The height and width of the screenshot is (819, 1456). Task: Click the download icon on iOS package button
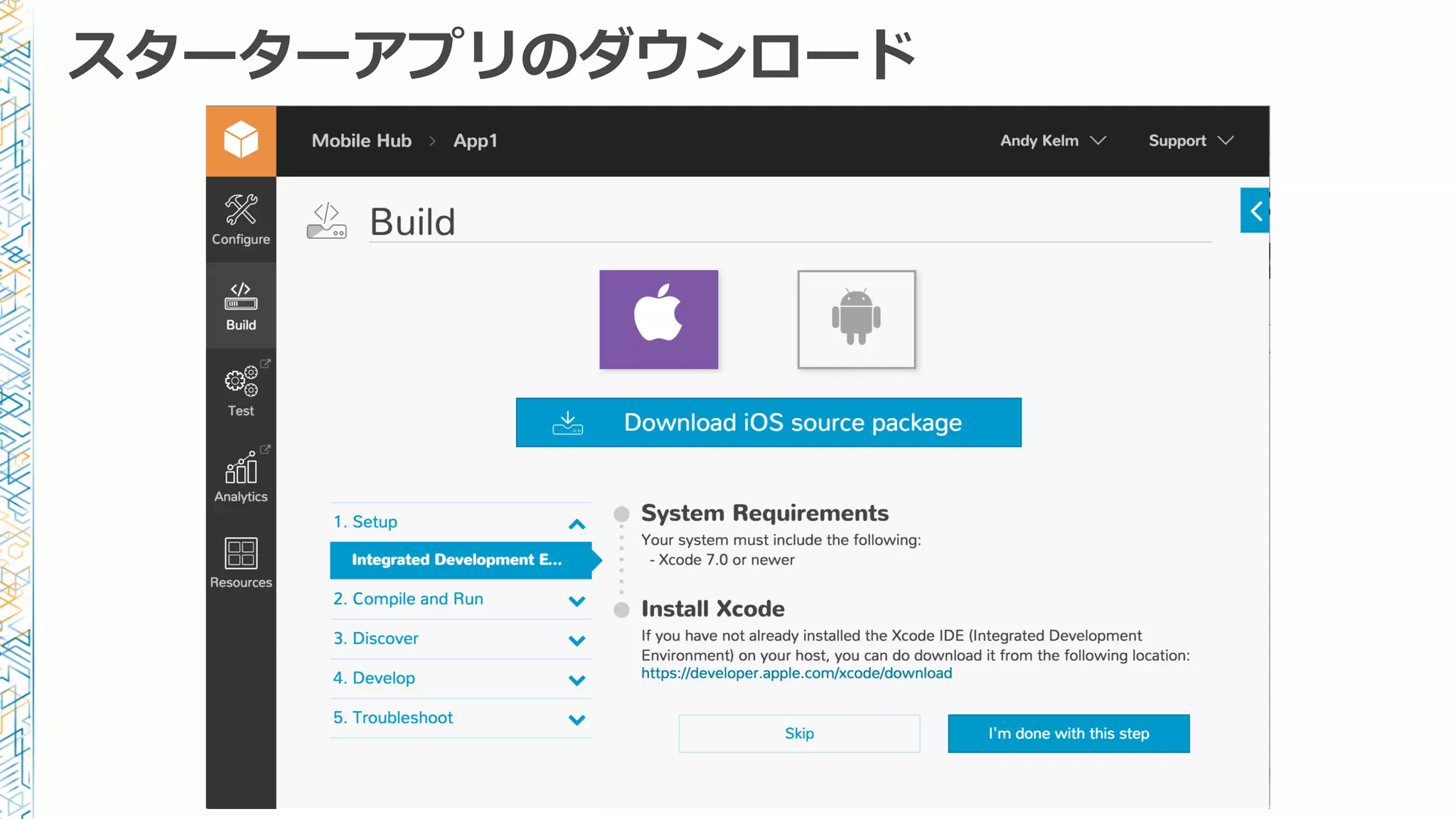tap(567, 422)
